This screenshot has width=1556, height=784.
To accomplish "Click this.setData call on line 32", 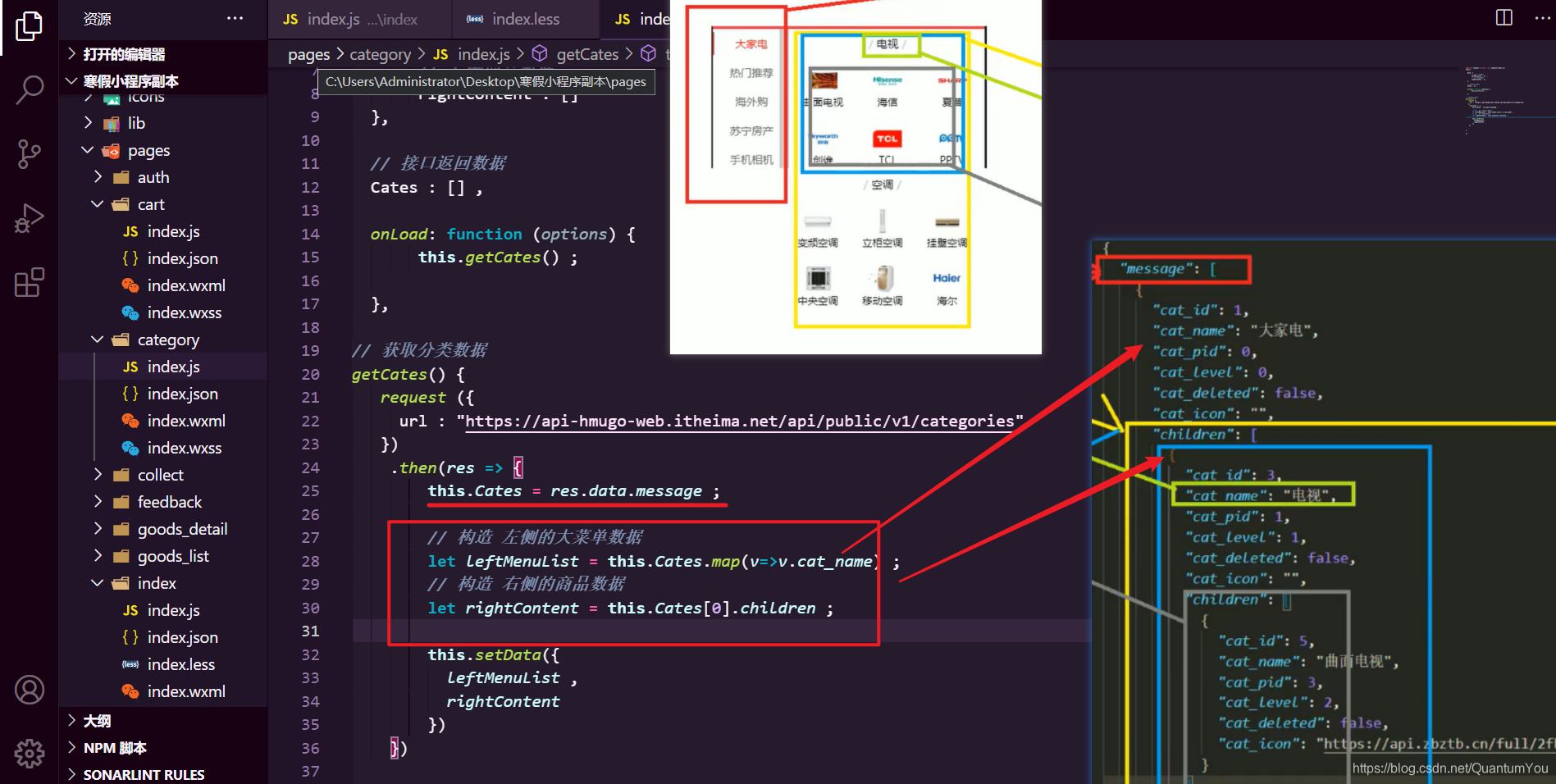I will coord(493,654).
